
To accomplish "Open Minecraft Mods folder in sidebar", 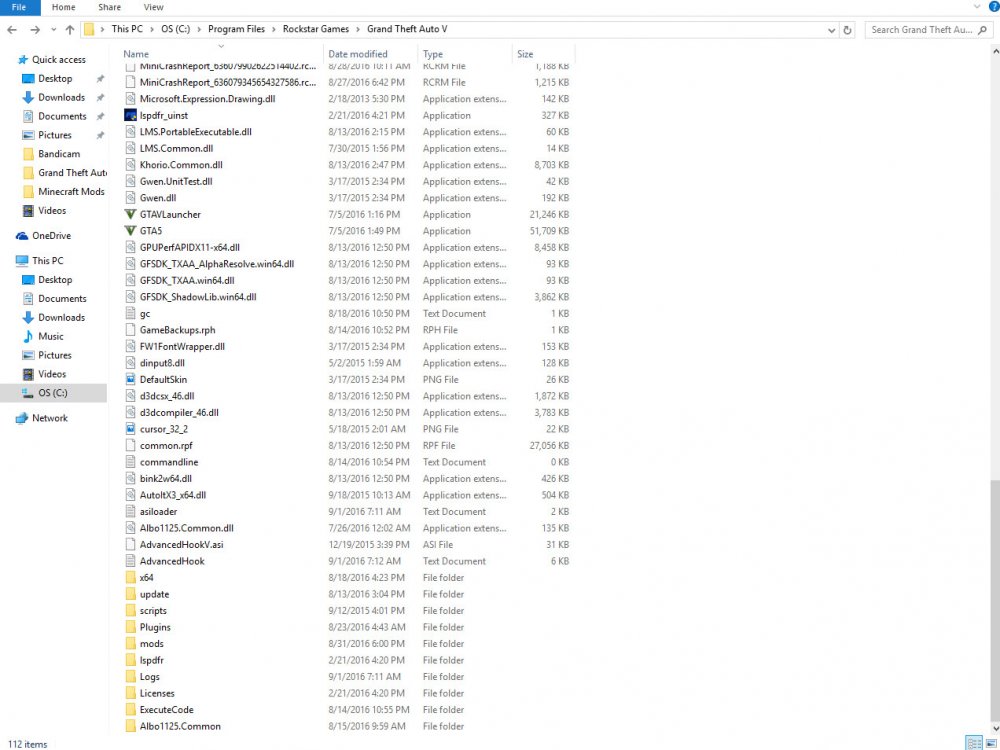I will [71, 191].
